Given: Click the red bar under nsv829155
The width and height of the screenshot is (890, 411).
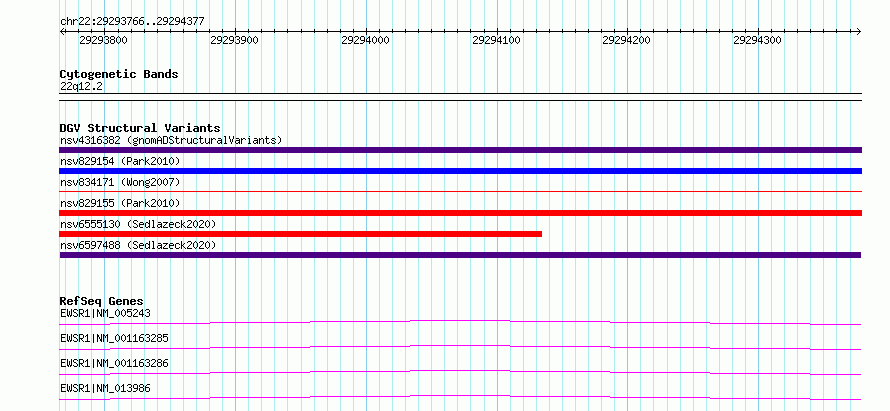Looking at the screenshot, I should coord(460,213).
